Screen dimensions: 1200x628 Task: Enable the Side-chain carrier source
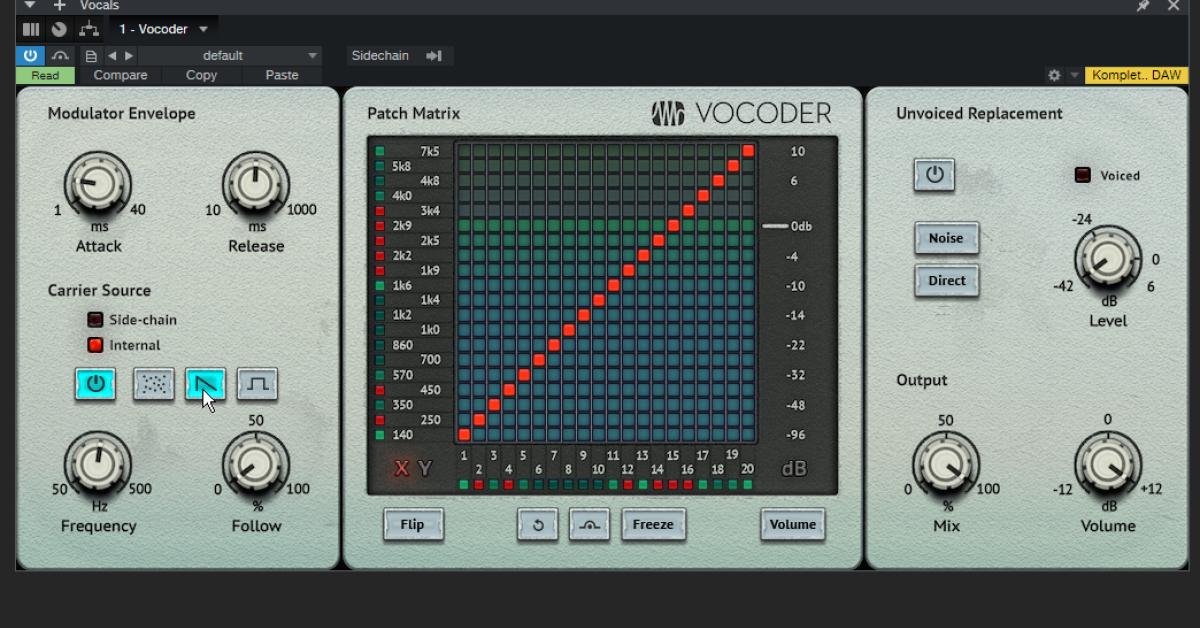[x=95, y=318]
